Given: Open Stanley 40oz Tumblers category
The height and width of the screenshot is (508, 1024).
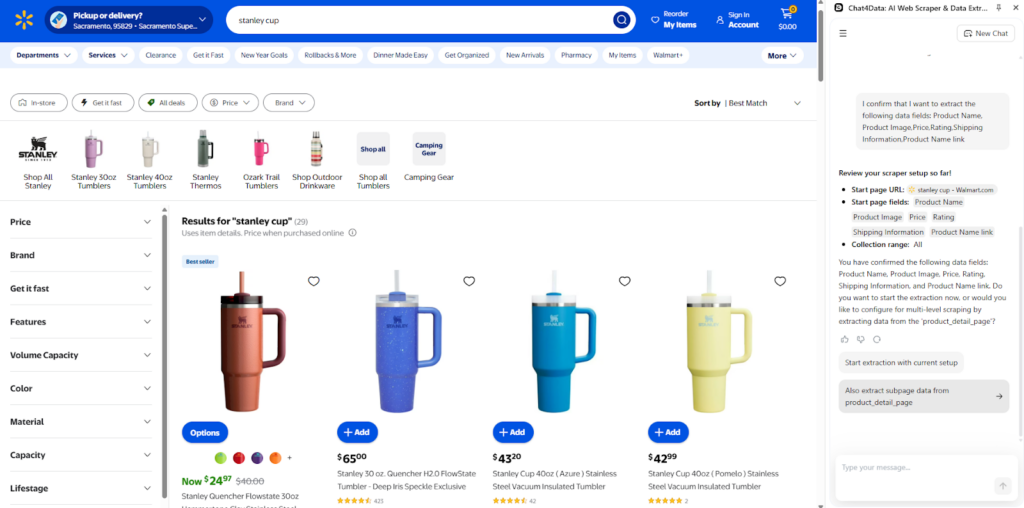Looking at the screenshot, I should [x=150, y=162].
